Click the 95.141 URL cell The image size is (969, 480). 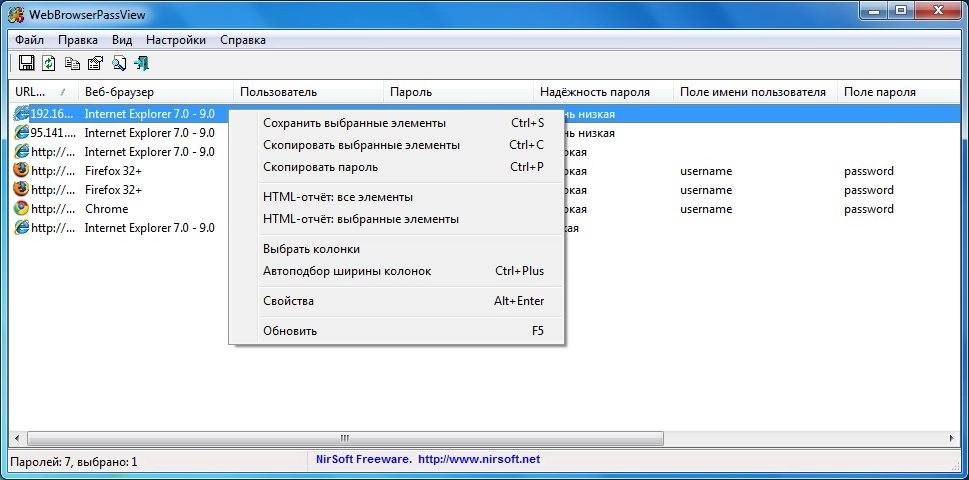[53, 133]
